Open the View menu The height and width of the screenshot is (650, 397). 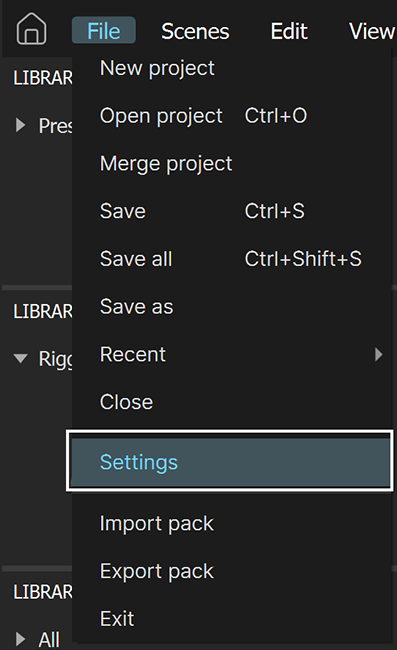coord(372,31)
